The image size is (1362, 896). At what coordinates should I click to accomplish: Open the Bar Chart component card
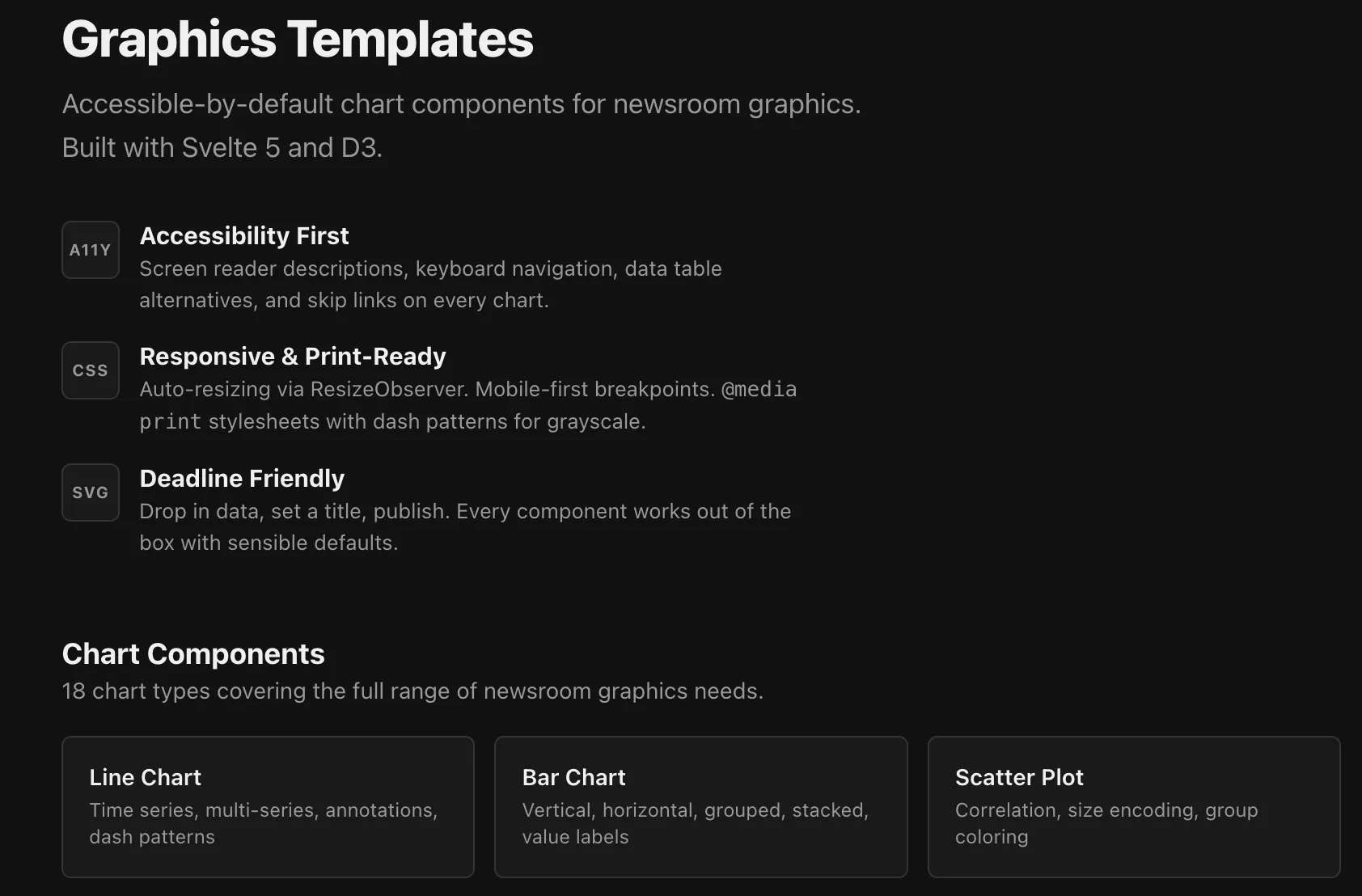click(700, 806)
